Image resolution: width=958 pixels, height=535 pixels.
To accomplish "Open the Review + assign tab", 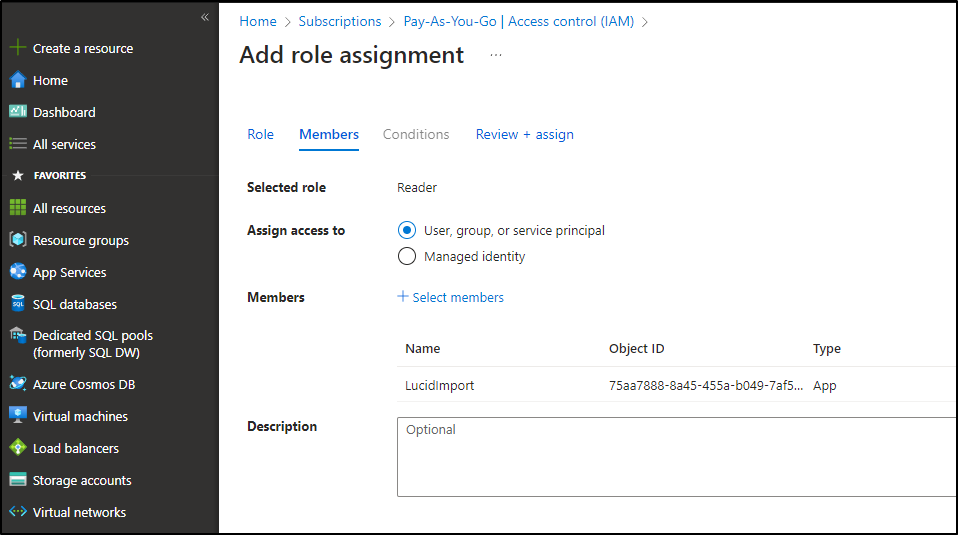I will pos(524,134).
